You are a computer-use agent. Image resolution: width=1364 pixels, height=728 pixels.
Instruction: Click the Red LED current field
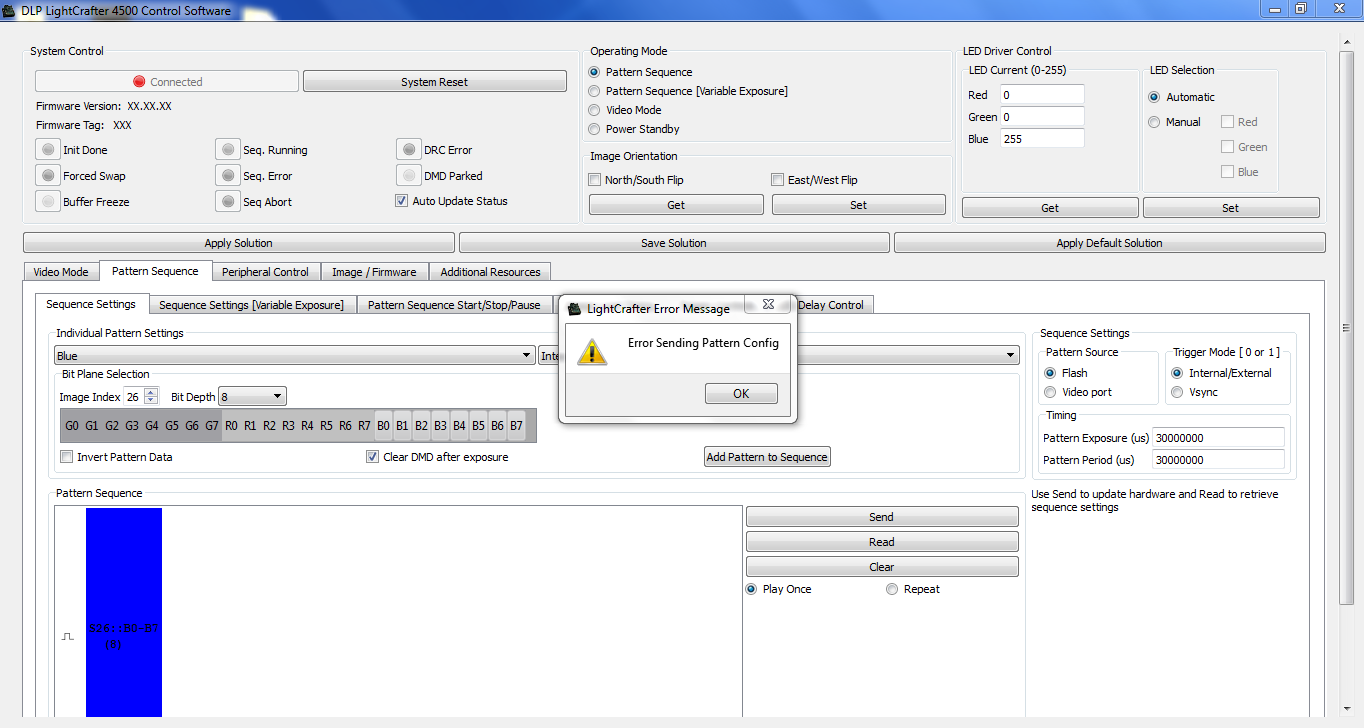[1042, 95]
